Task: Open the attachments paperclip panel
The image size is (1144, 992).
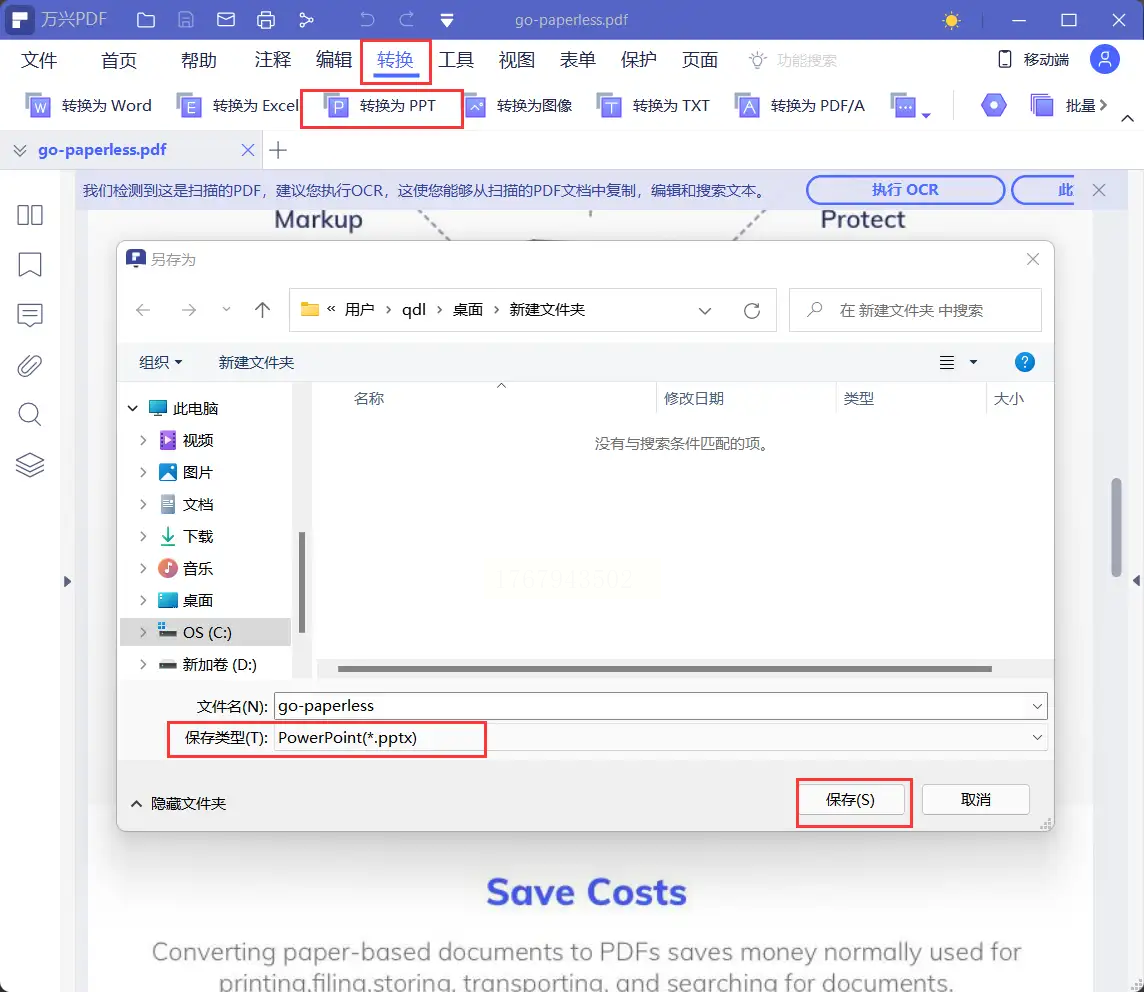Action: (x=30, y=365)
